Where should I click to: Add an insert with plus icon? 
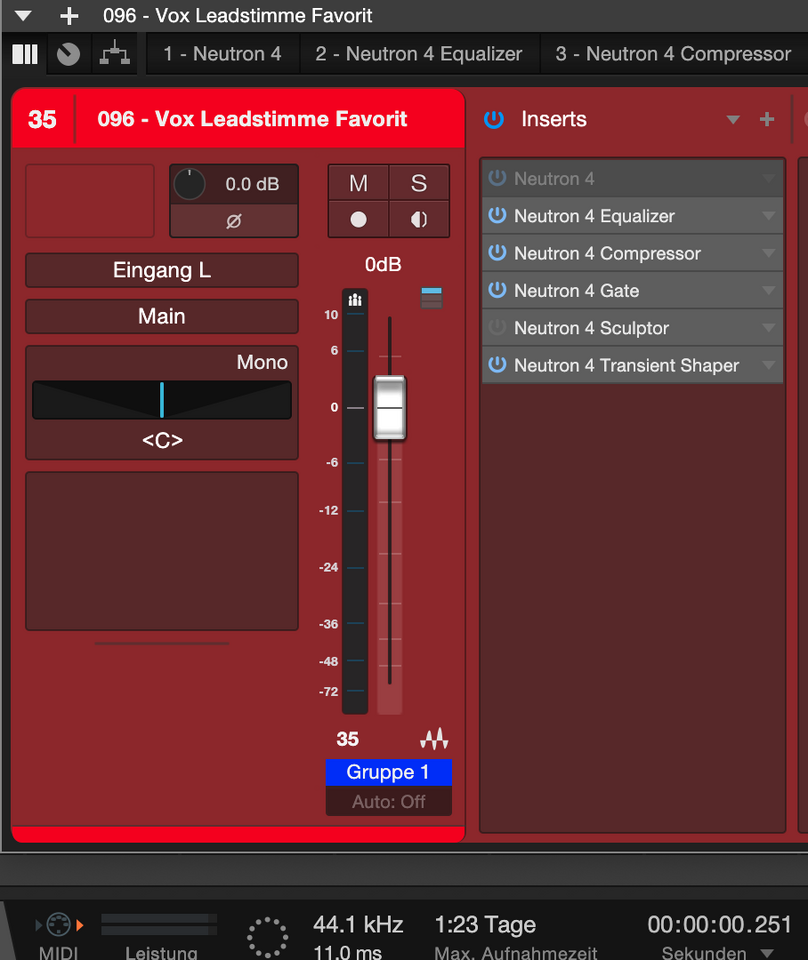pyautogui.click(x=767, y=119)
